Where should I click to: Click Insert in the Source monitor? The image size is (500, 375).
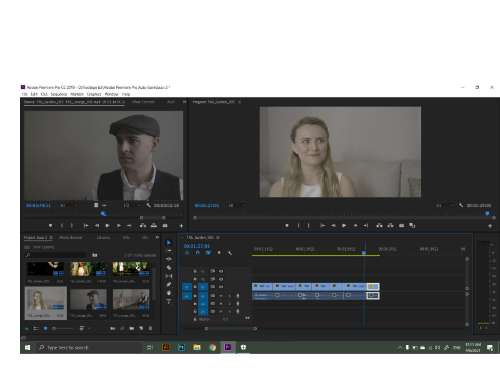143,226
